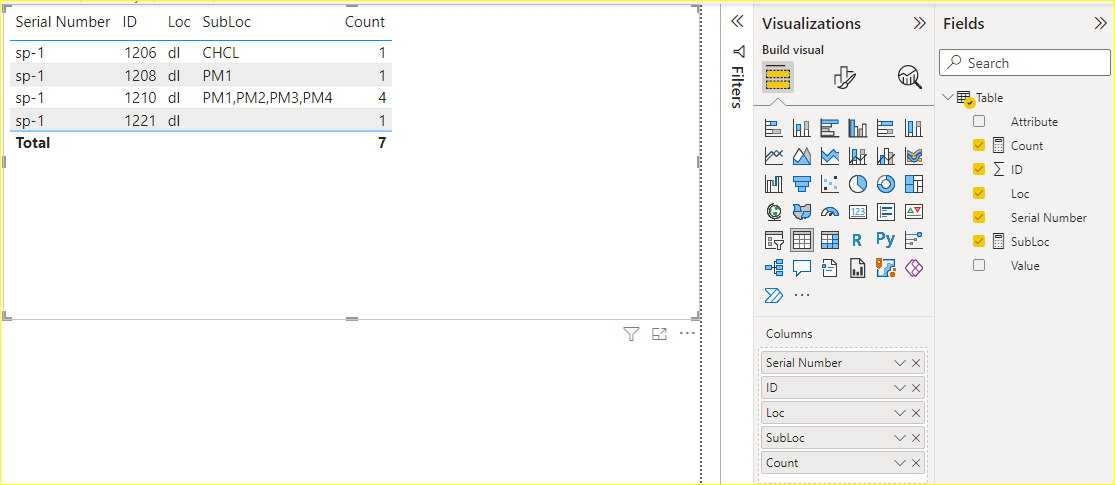
Task: Pick the Line and clustered column chart
Action: coord(885,156)
